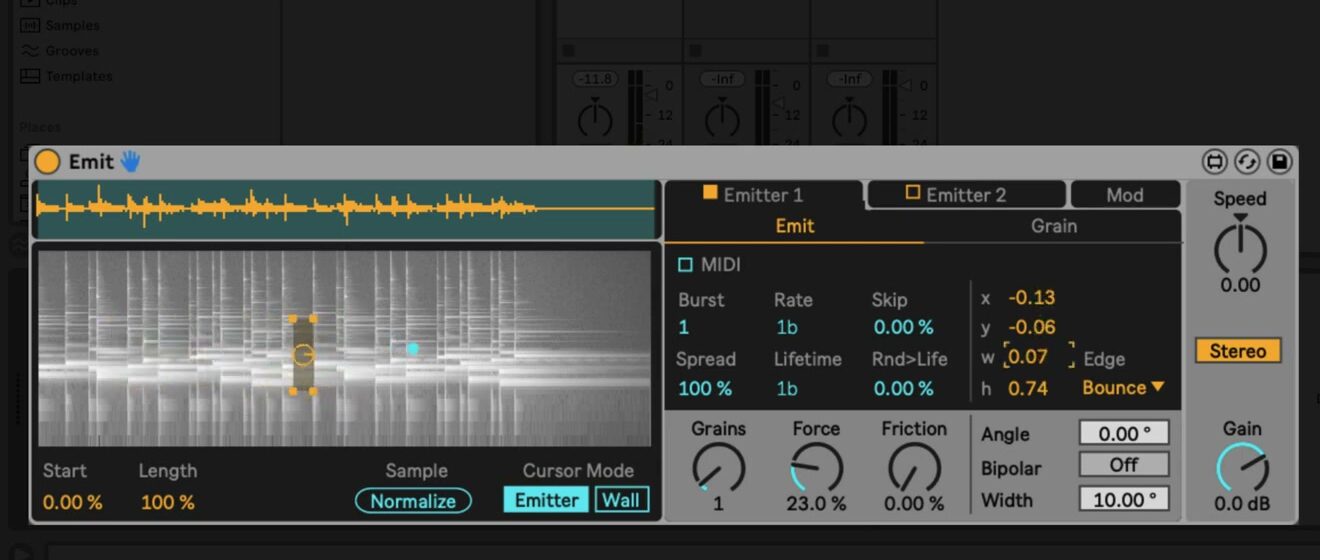Click the Lifetime value 1b
The image size is (1320, 560).
click(x=787, y=388)
